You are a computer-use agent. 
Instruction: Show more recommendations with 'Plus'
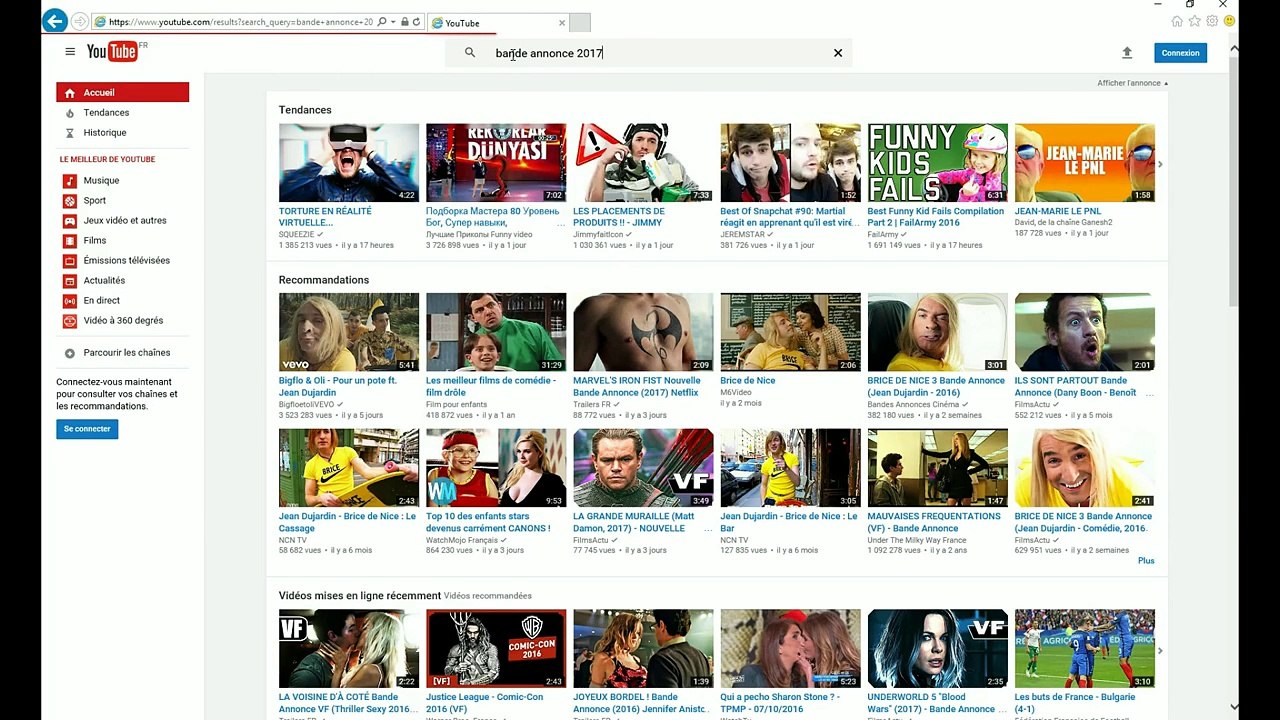coord(1146,561)
